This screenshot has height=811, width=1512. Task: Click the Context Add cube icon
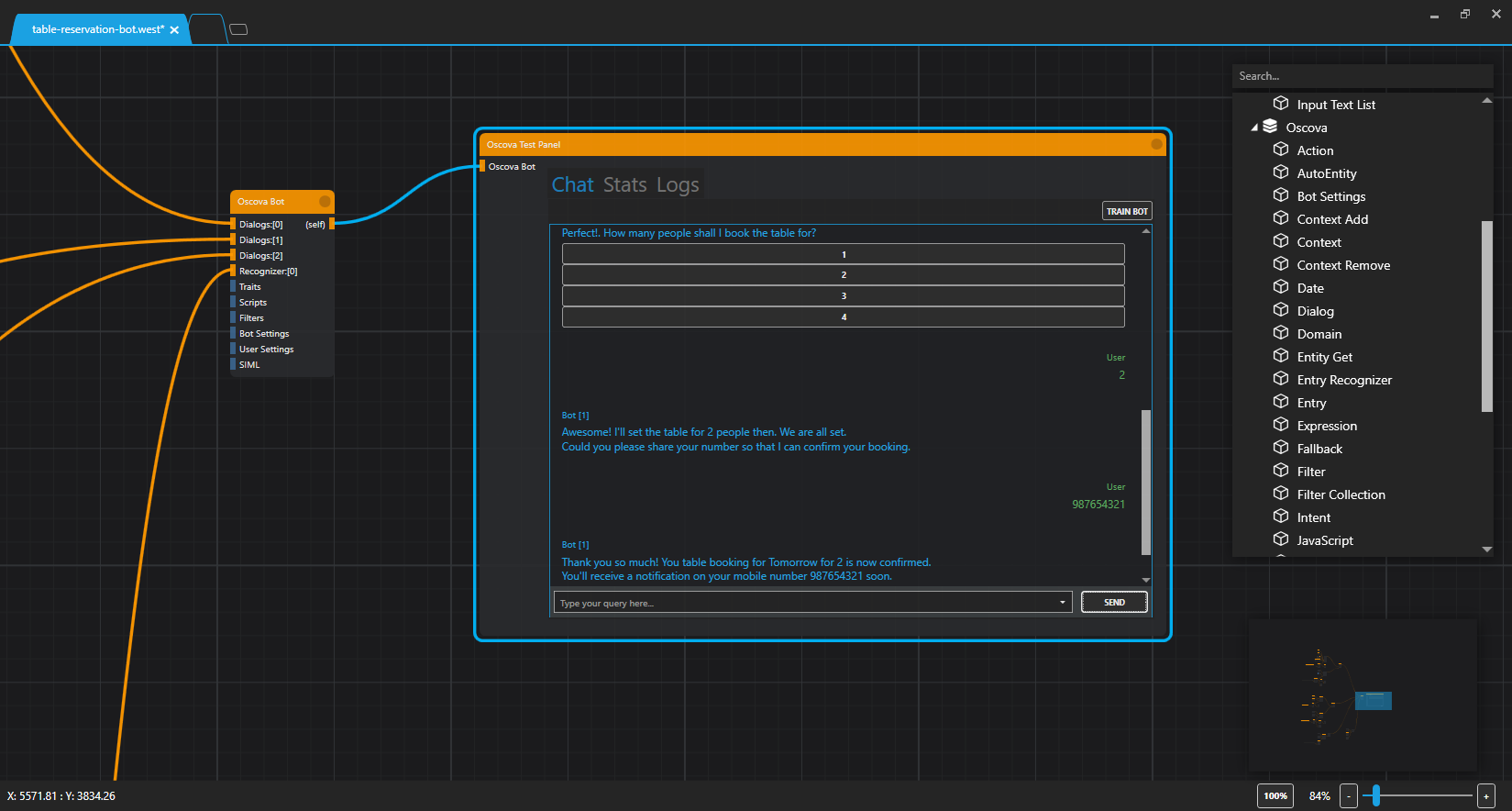coord(1281,217)
